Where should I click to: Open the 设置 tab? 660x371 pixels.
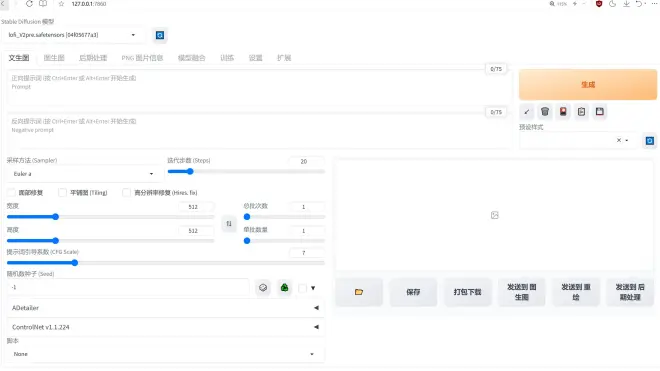pos(255,58)
